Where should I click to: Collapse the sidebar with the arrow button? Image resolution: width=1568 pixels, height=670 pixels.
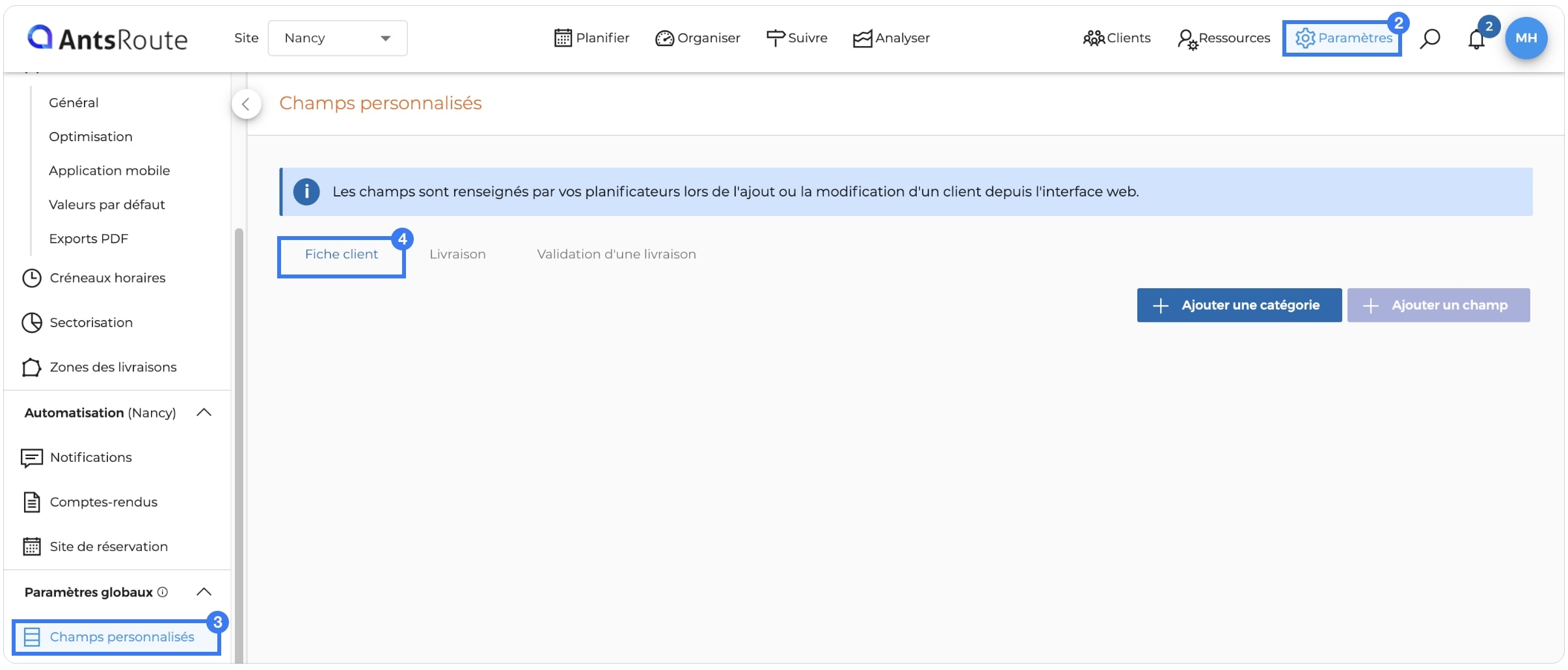246,104
